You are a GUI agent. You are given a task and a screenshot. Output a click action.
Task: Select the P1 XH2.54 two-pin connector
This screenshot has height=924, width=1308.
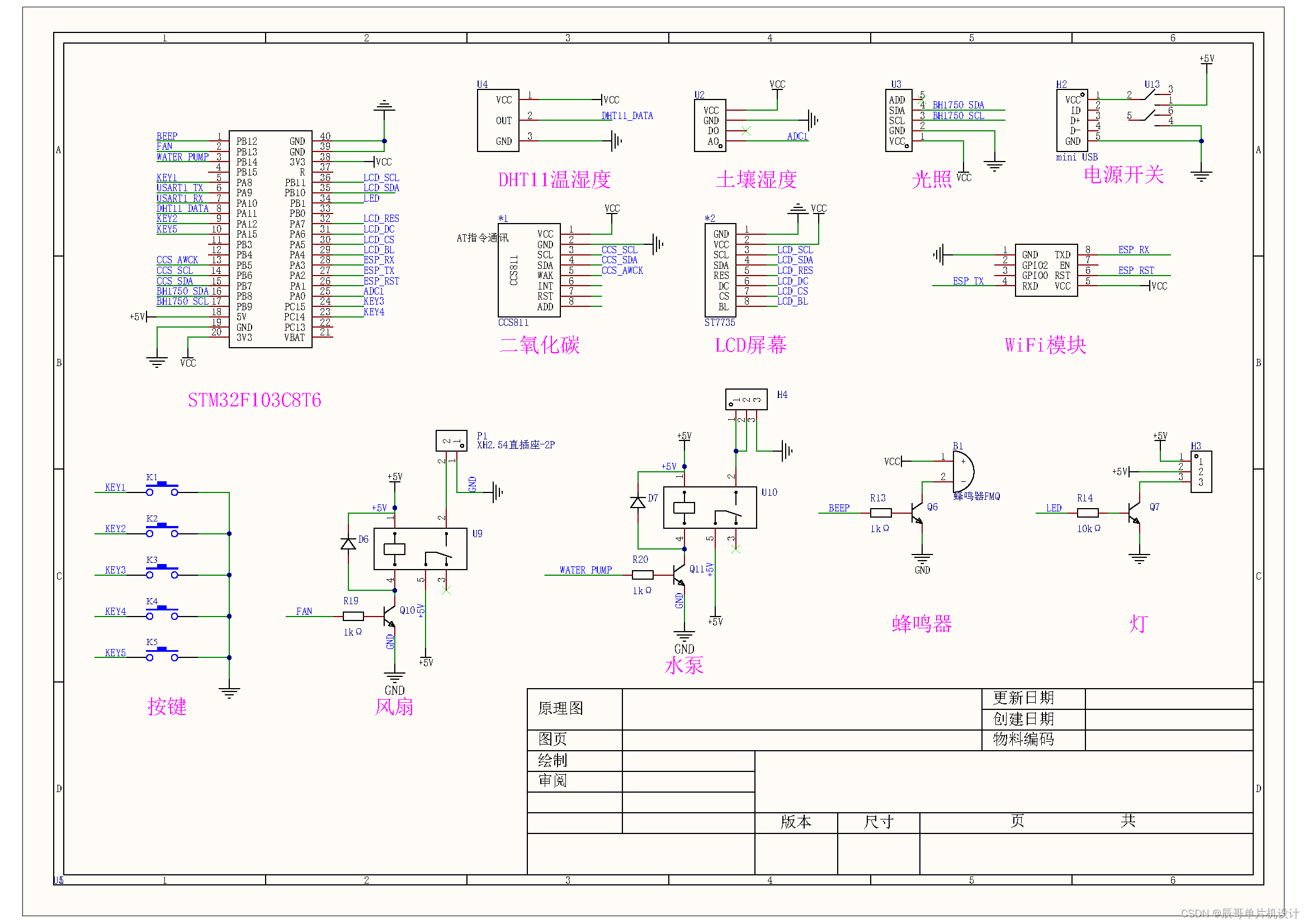click(451, 440)
